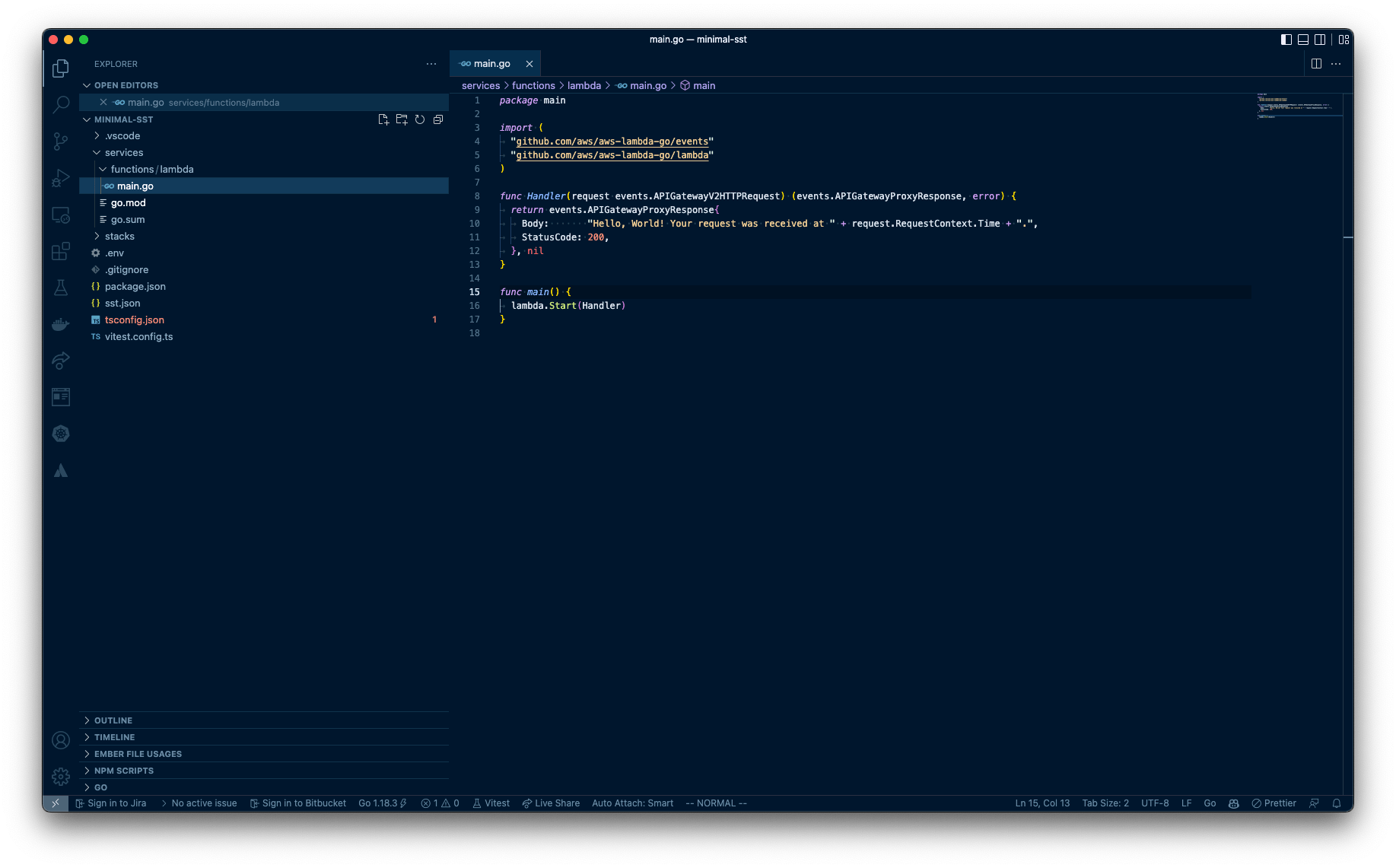Open the Accounts menu in the sidebar

point(60,739)
